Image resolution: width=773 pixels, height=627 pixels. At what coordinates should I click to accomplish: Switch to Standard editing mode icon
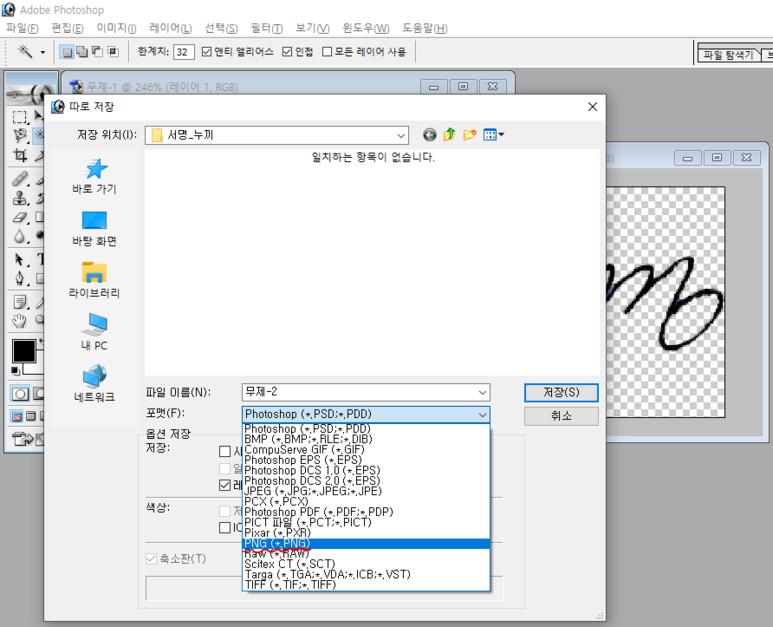click(20, 394)
